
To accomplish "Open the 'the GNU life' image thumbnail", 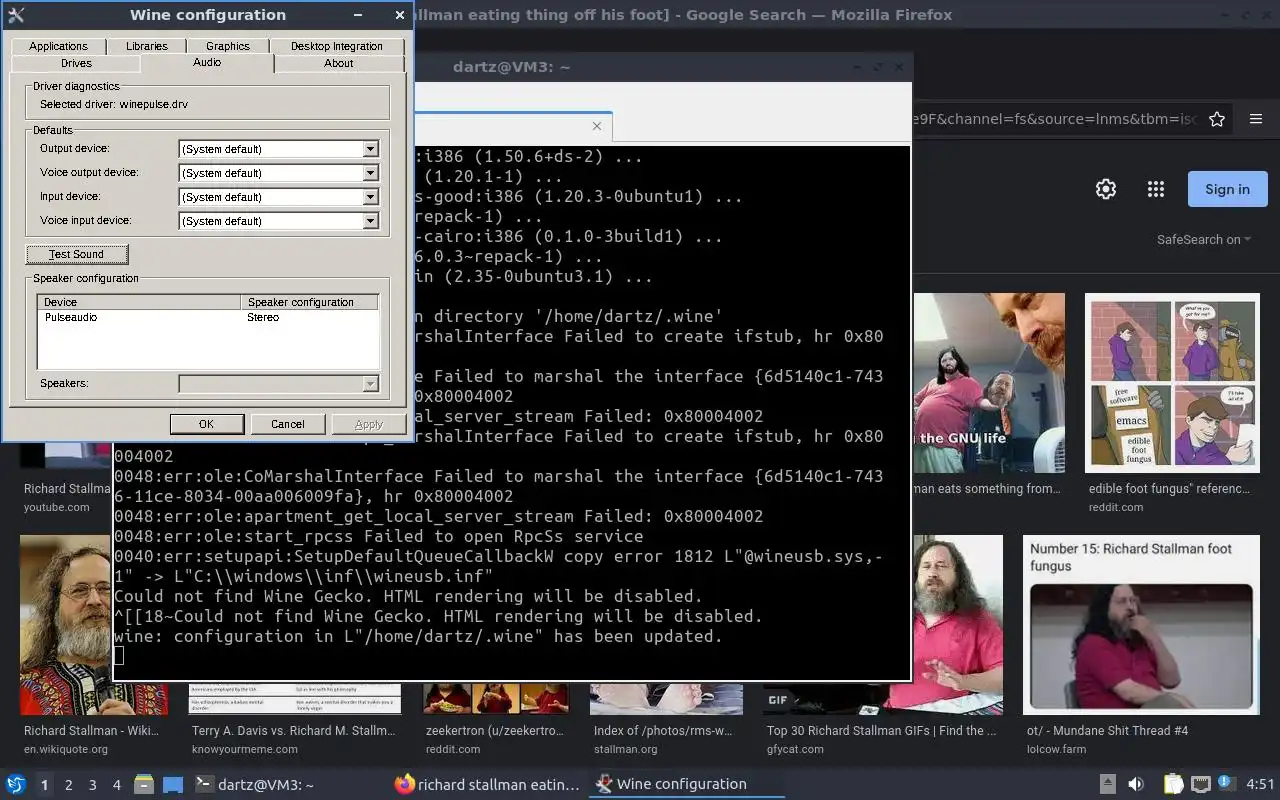I will [989, 382].
